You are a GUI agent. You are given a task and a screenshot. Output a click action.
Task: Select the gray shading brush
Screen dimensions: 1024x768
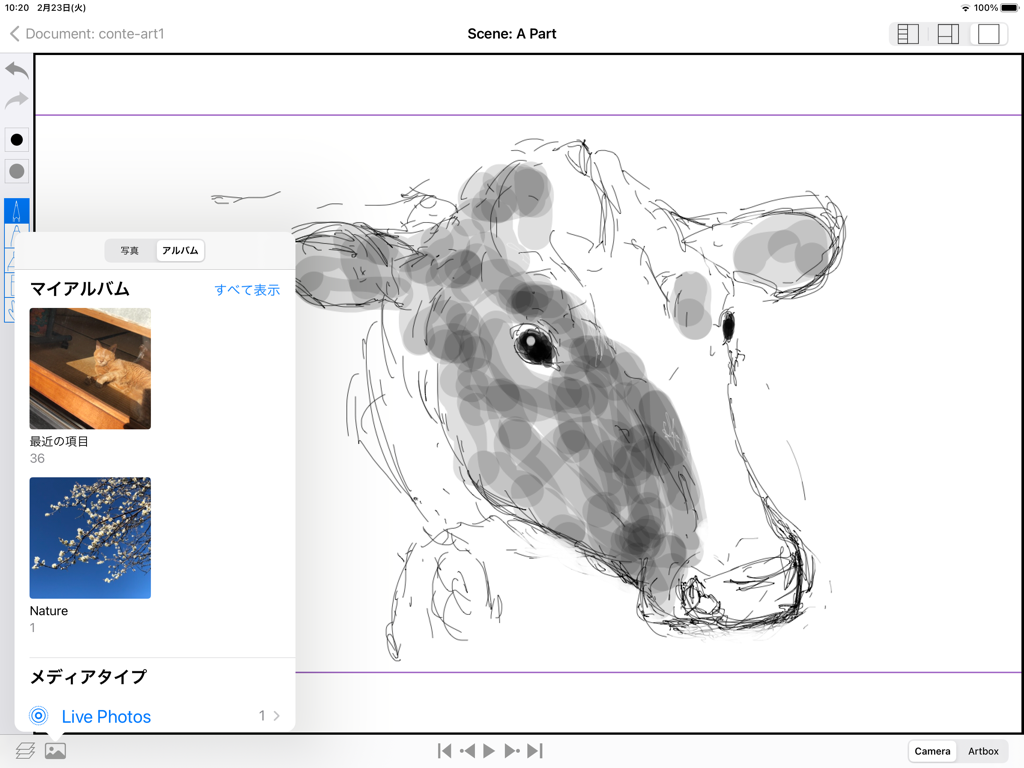(16, 171)
